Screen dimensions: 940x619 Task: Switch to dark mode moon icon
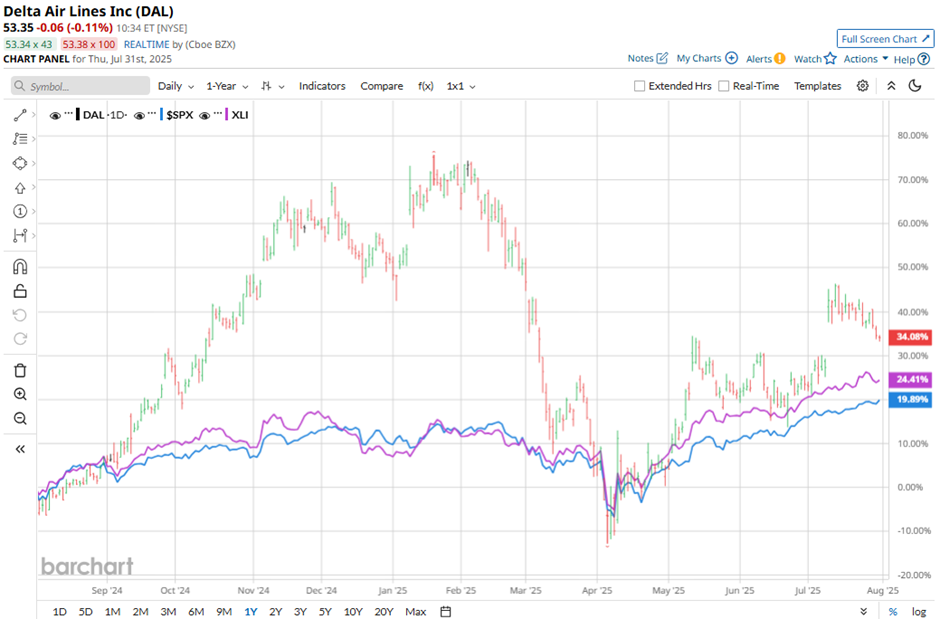(915, 86)
